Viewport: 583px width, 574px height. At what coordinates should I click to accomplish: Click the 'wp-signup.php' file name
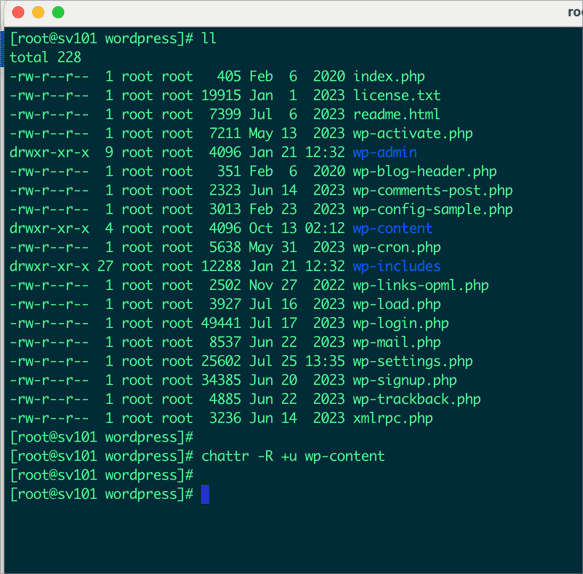tap(405, 380)
